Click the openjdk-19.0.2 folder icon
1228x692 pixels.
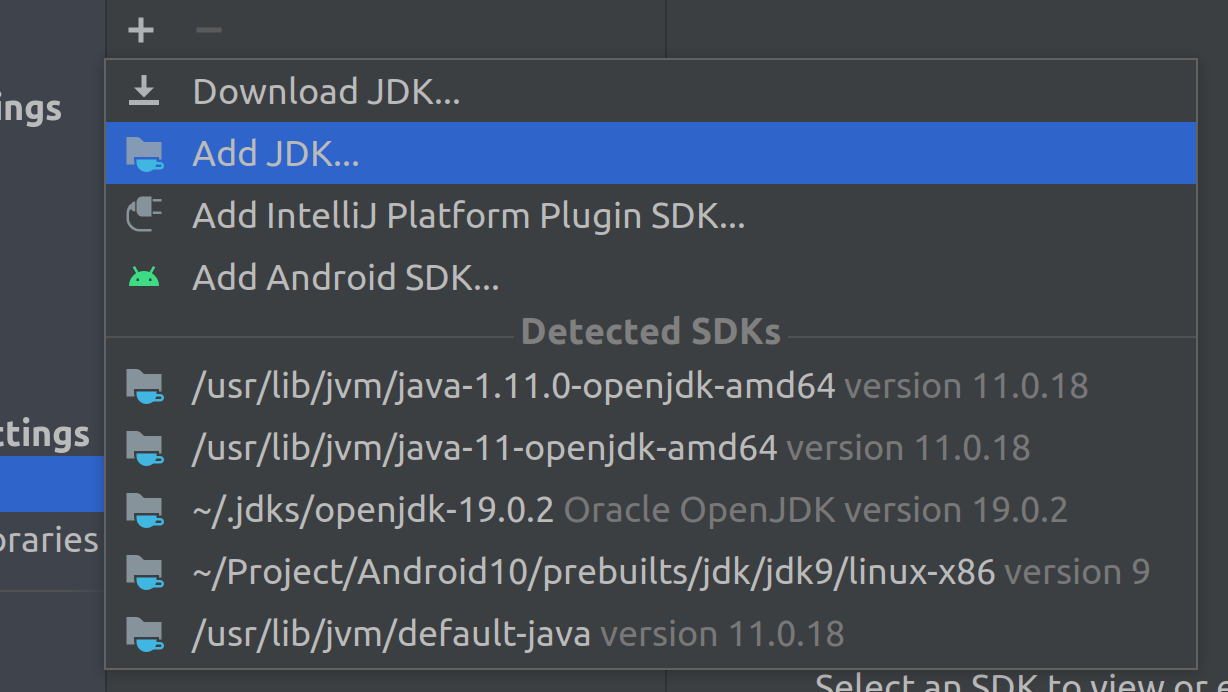pos(145,509)
